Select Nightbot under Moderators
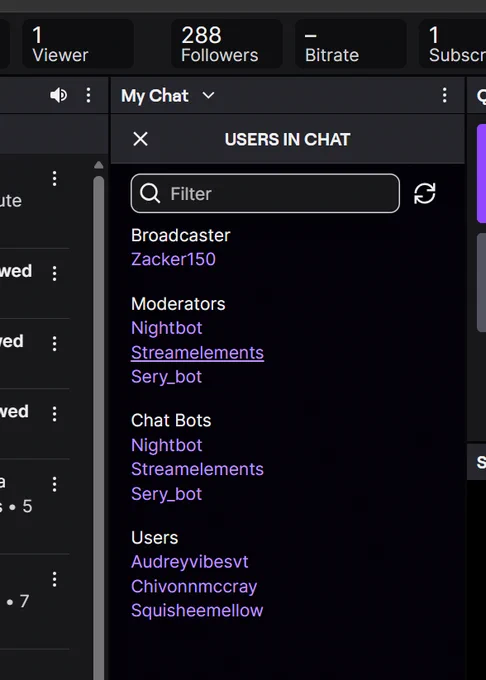This screenshot has height=680, width=486. click(x=166, y=328)
